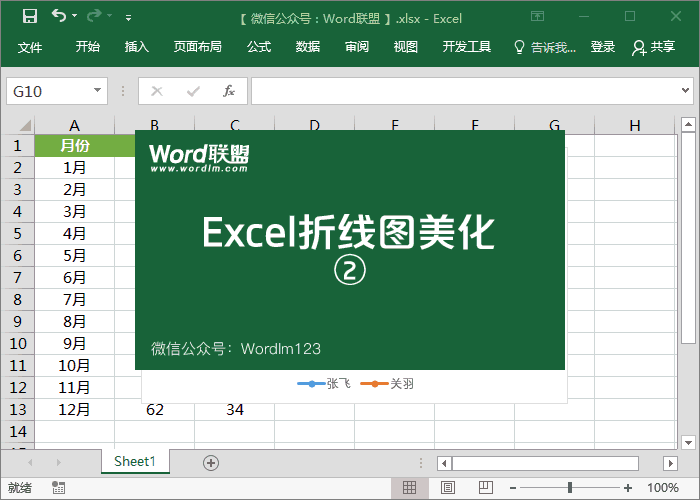Click the Ribbon Display Options icon

[538, 17]
